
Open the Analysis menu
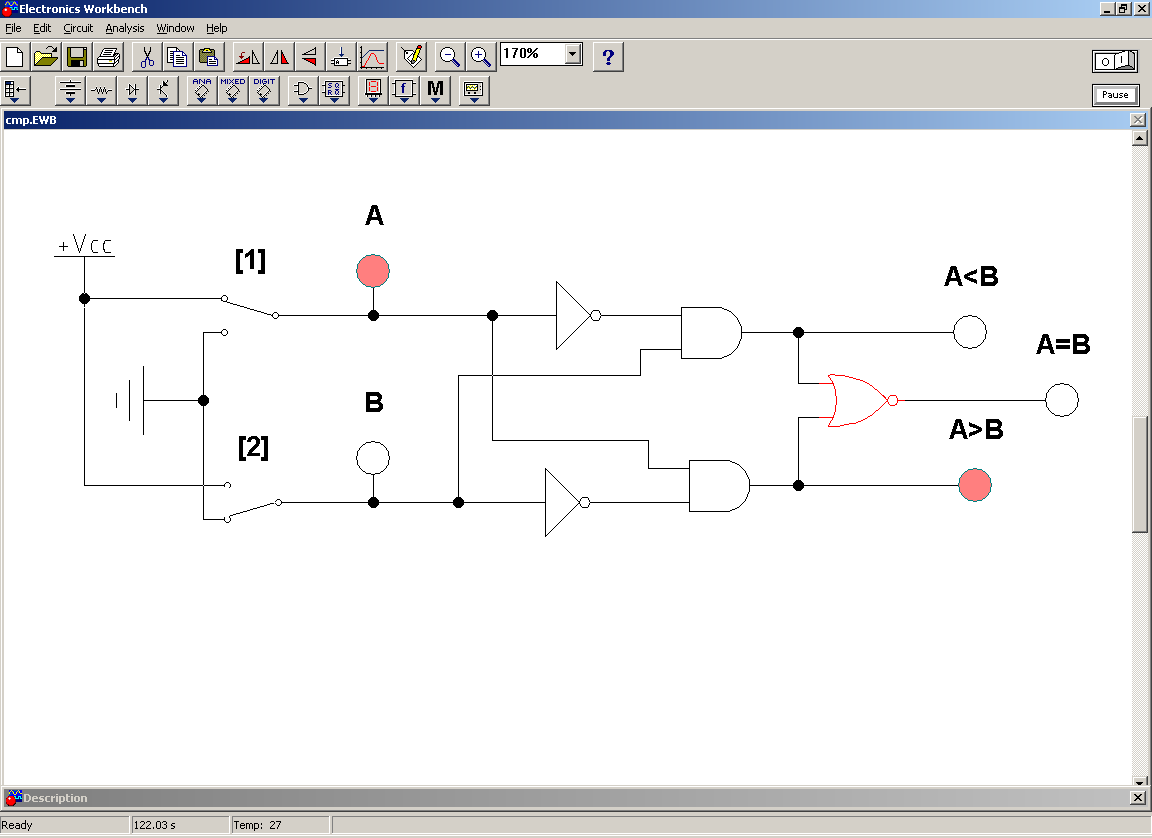(x=125, y=28)
